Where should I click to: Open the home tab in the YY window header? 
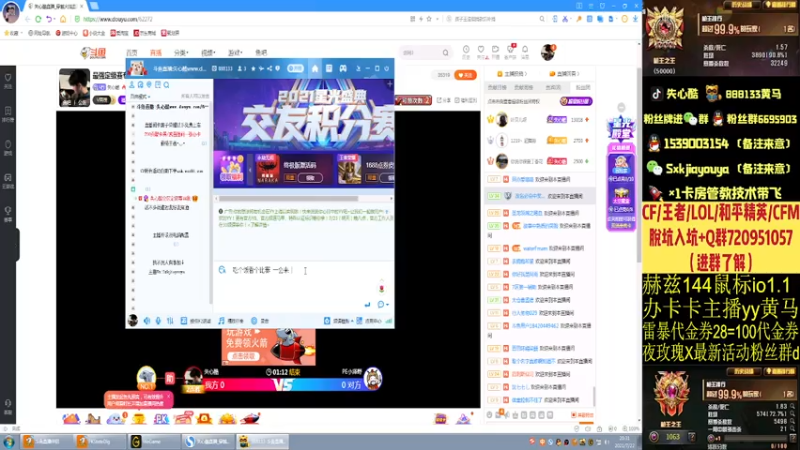[x=315, y=68]
